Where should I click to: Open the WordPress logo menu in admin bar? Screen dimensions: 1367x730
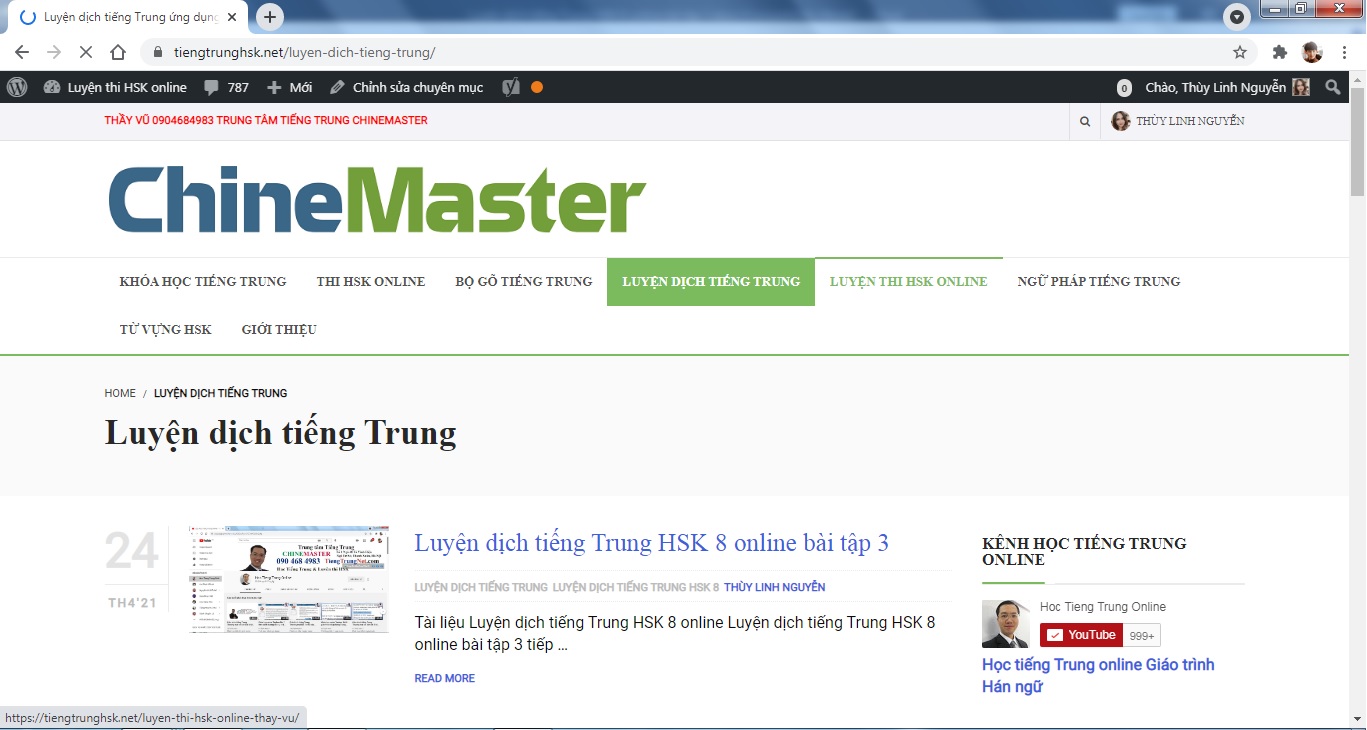(17, 87)
